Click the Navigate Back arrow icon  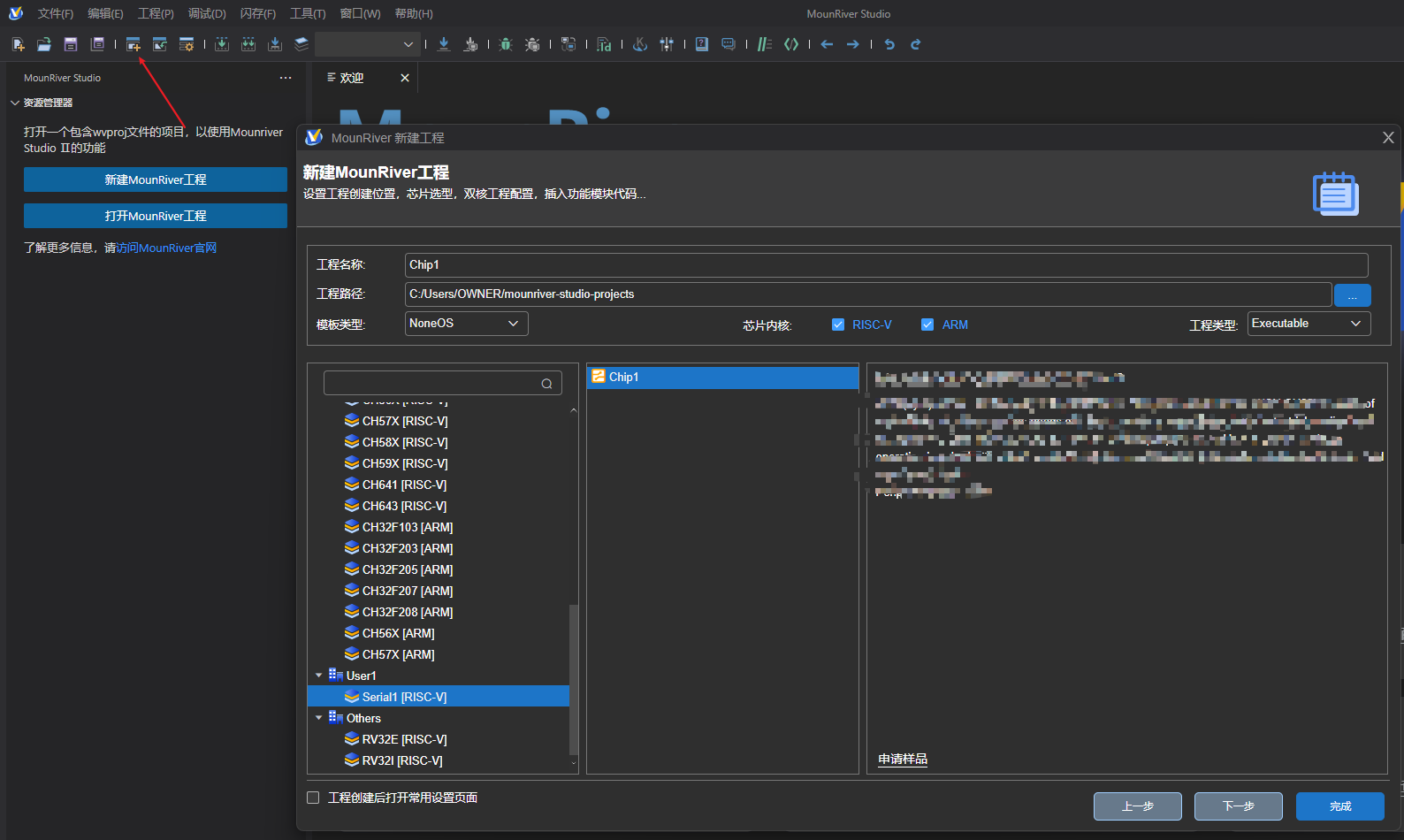tap(827, 44)
